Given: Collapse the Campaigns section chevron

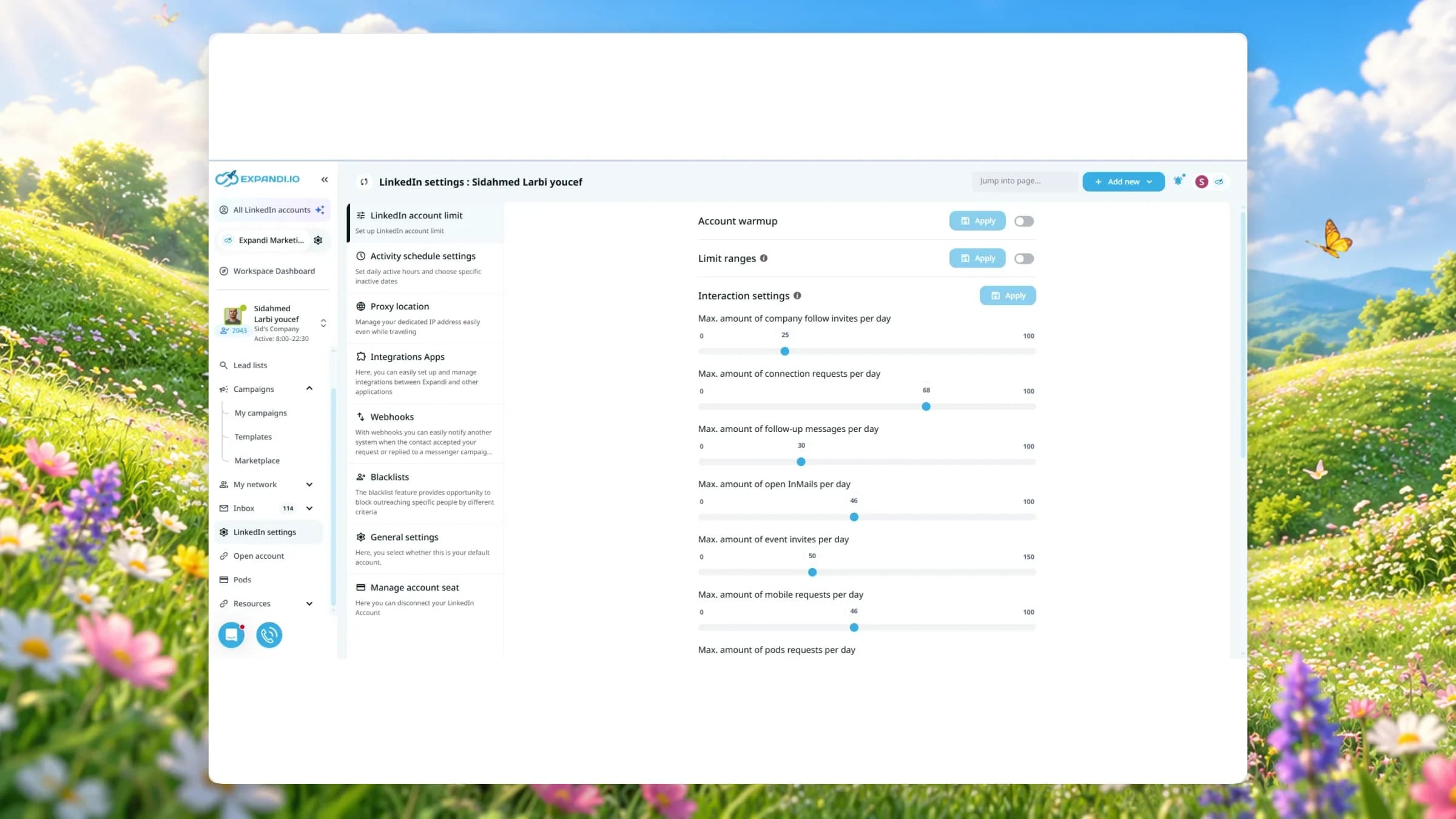Looking at the screenshot, I should pyautogui.click(x=309, y=389).
